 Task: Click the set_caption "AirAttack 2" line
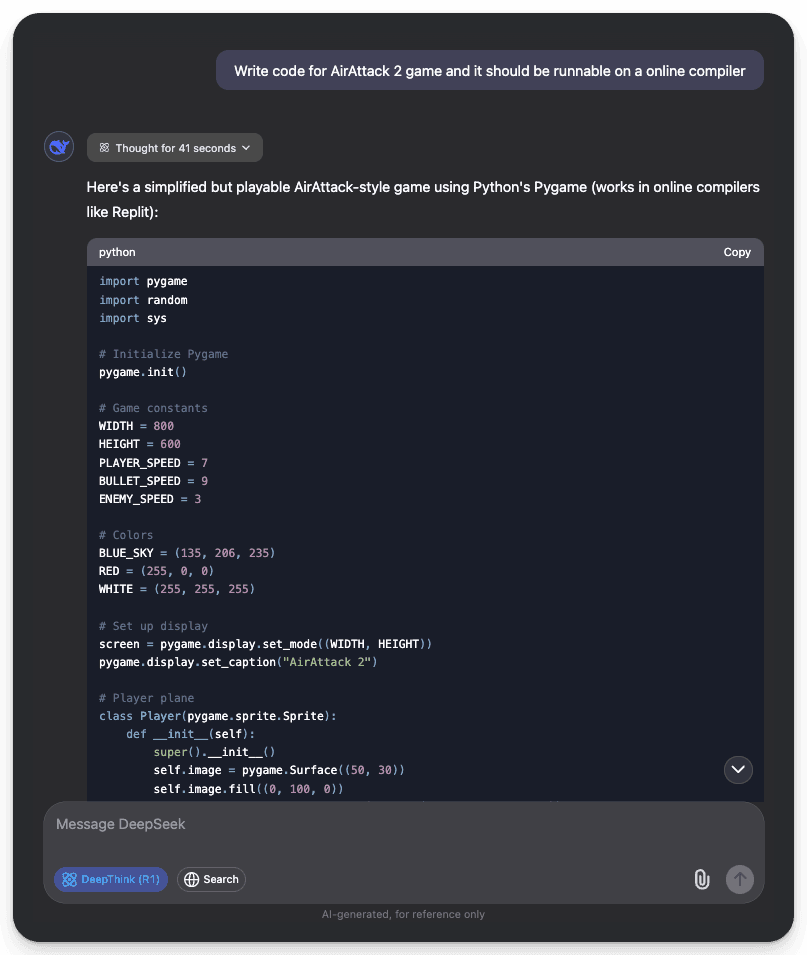pos(238,662)
